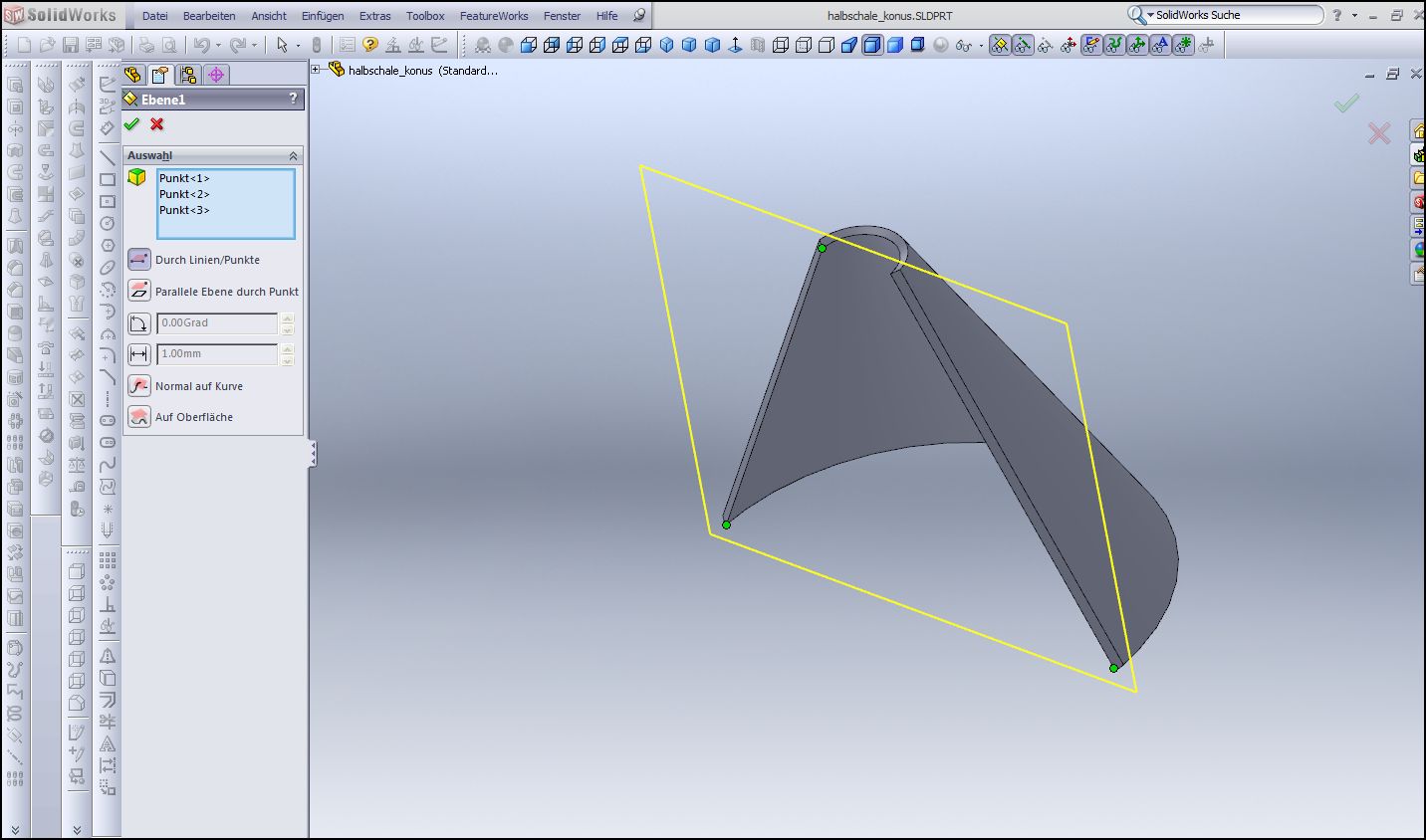
Task: Select the arrow pointer tool in toolbar
Action: click(283, 45)
